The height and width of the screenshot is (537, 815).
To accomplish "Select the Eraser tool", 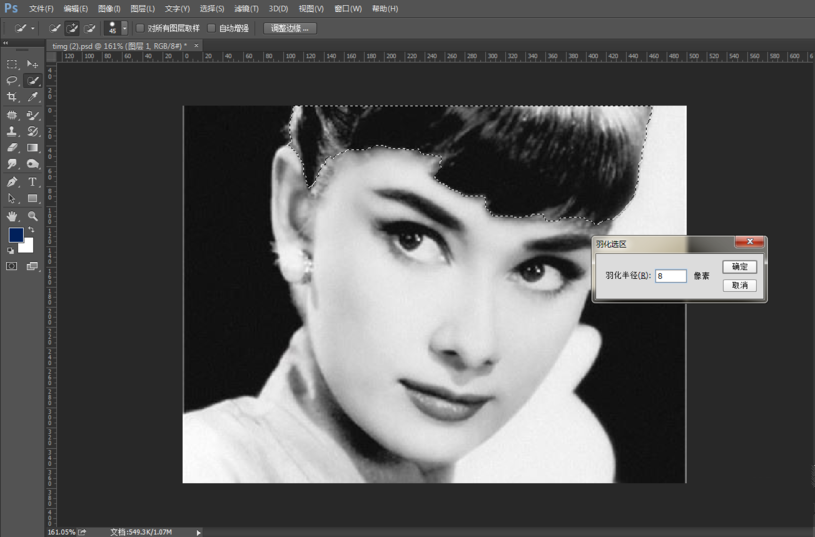I will tap(12, 148).
